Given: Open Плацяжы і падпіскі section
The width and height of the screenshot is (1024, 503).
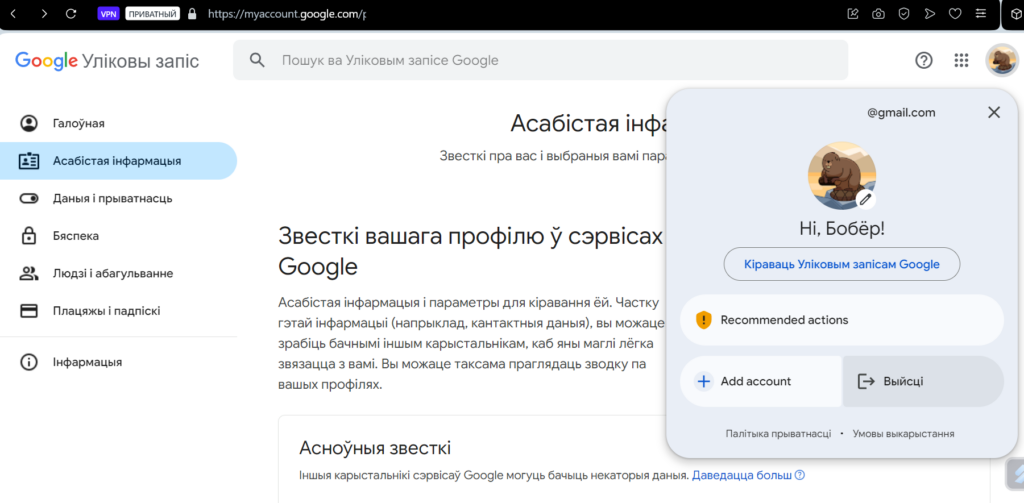Looking at the screenshot, I should [x=118, y=311].
